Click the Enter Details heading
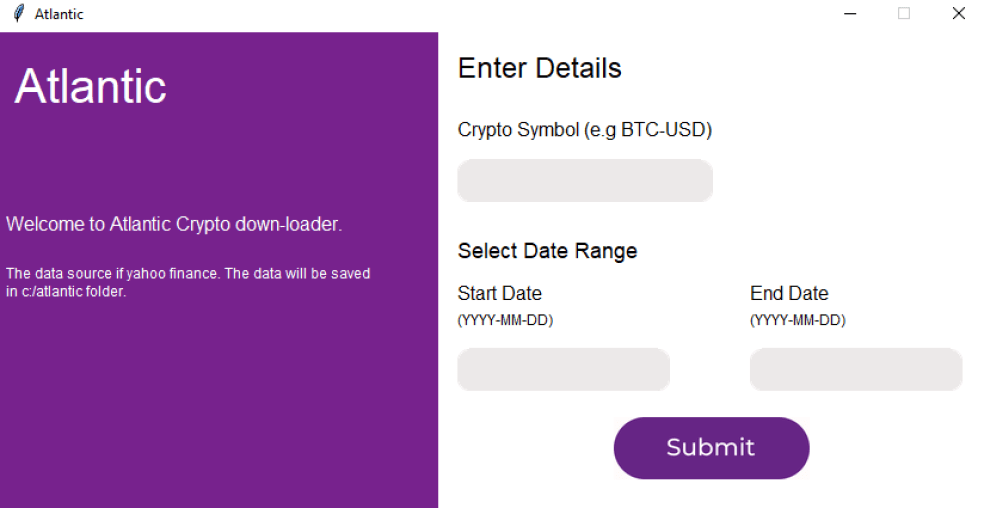 coord(540,68)
